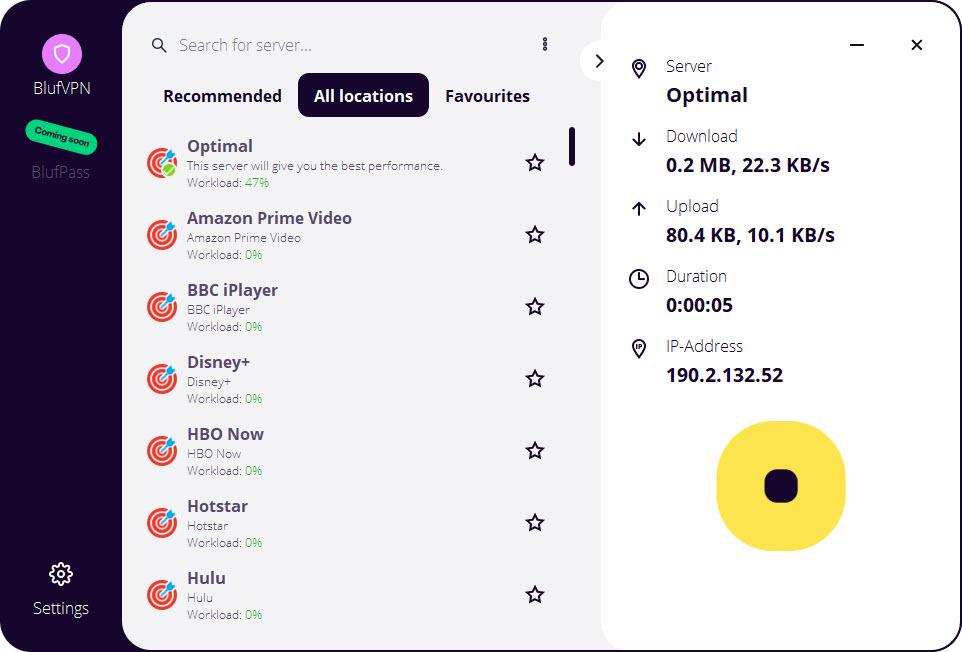Open the three-dot options menu

[x=545, y=44]
